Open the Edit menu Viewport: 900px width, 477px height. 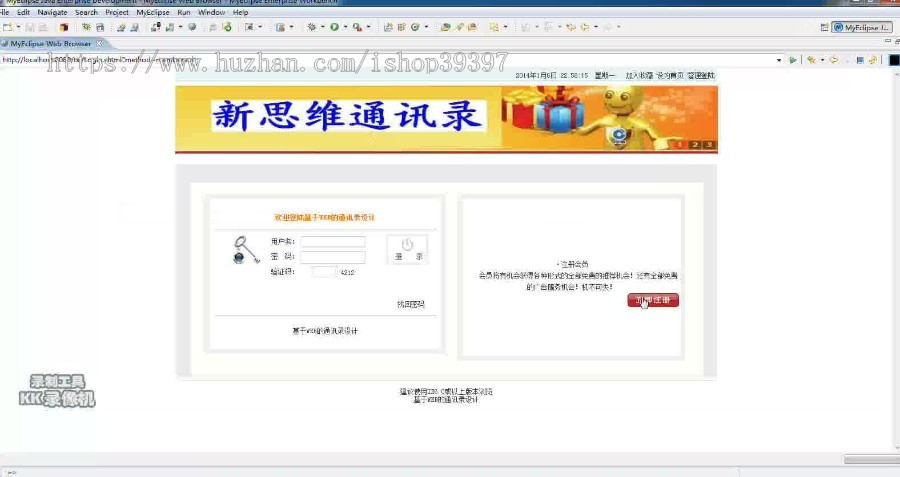point(24,12)
